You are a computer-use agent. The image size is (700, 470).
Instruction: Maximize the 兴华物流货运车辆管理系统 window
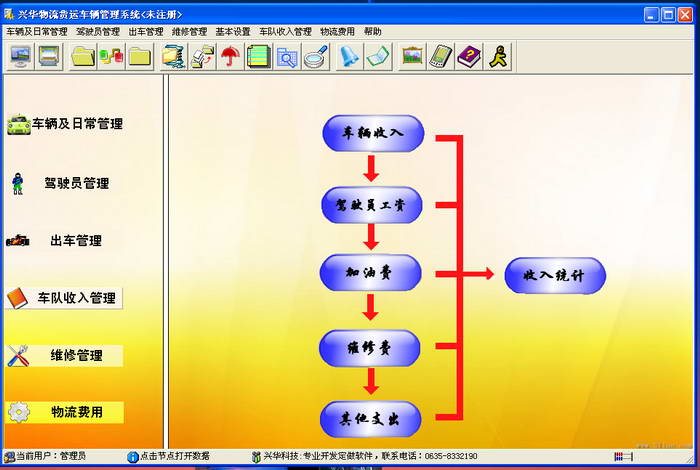(x=668, y=15)
